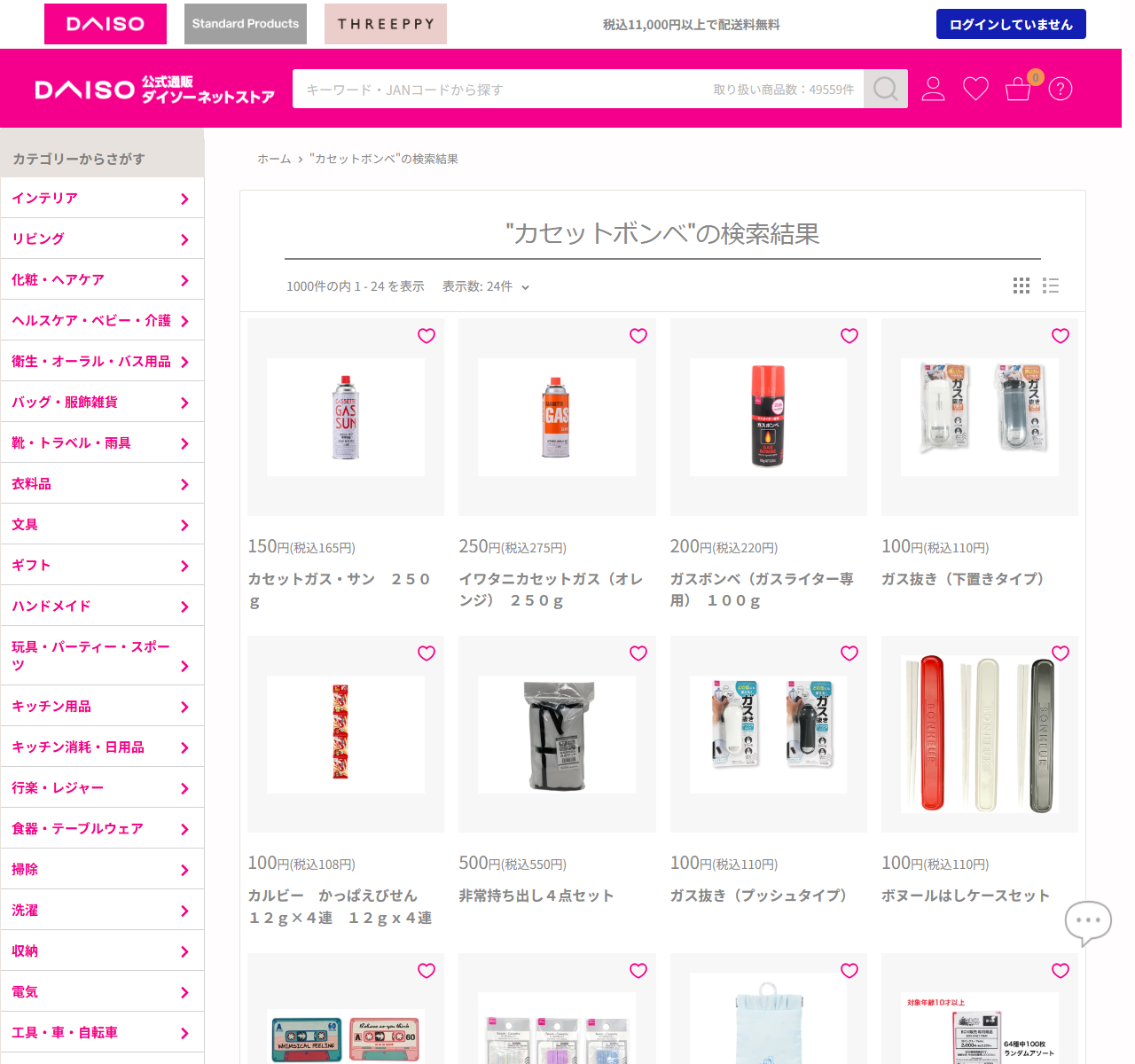This screenshot has width=1135, height=1064.
Task: Click the help question mark icon
Action: coord(1061,89)
